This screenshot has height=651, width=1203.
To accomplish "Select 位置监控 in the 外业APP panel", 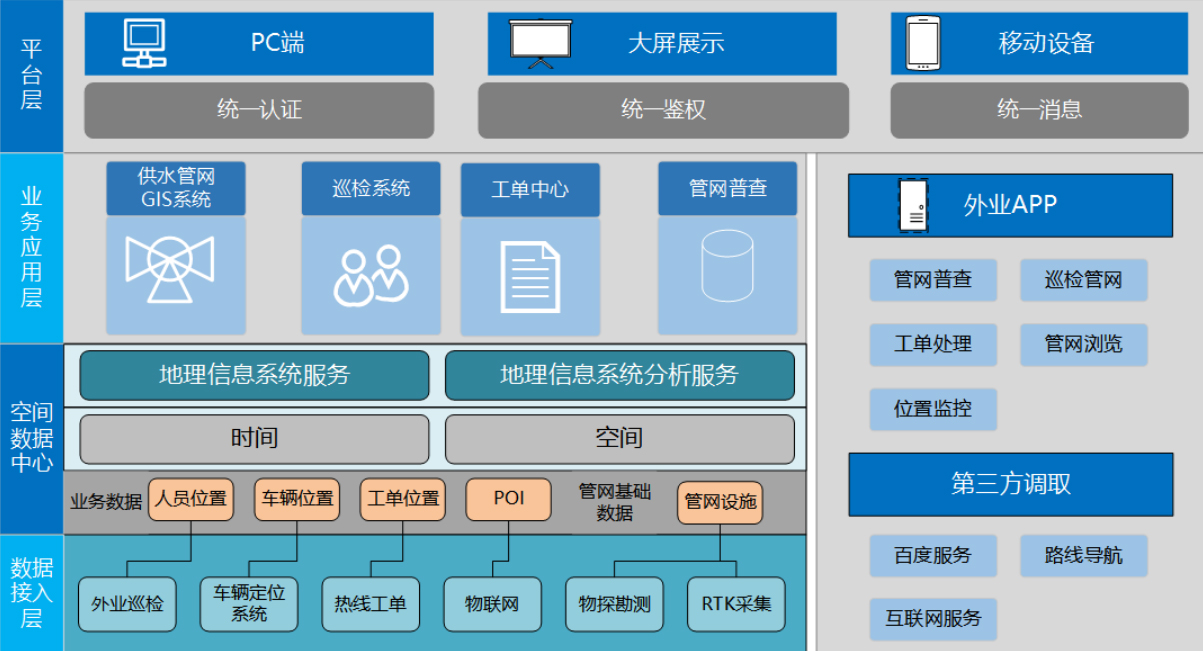I will click(x=932, y=409).
